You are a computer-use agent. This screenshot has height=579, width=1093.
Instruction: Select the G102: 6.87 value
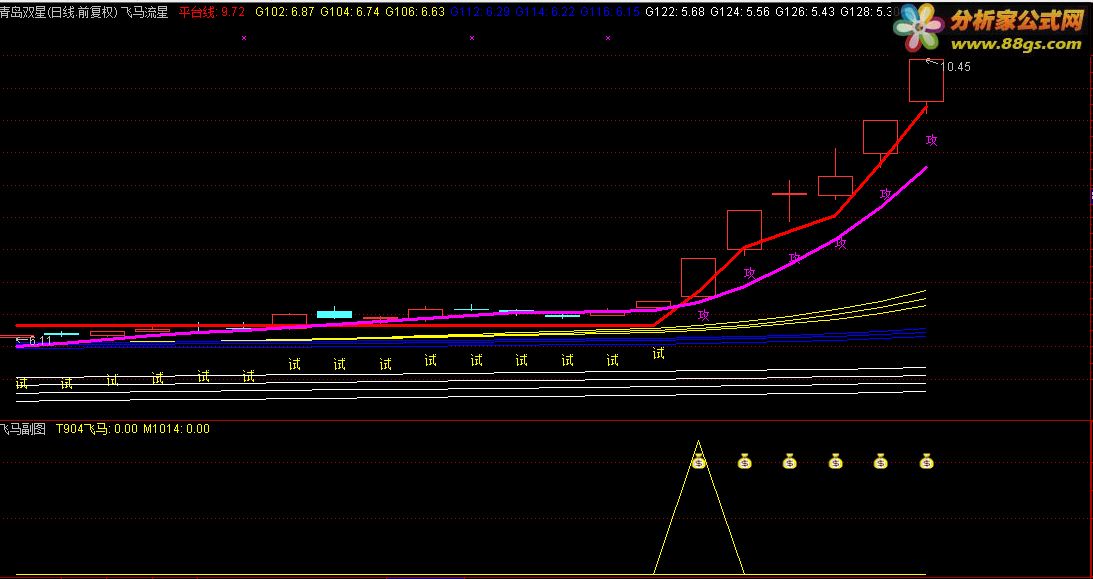285,12
